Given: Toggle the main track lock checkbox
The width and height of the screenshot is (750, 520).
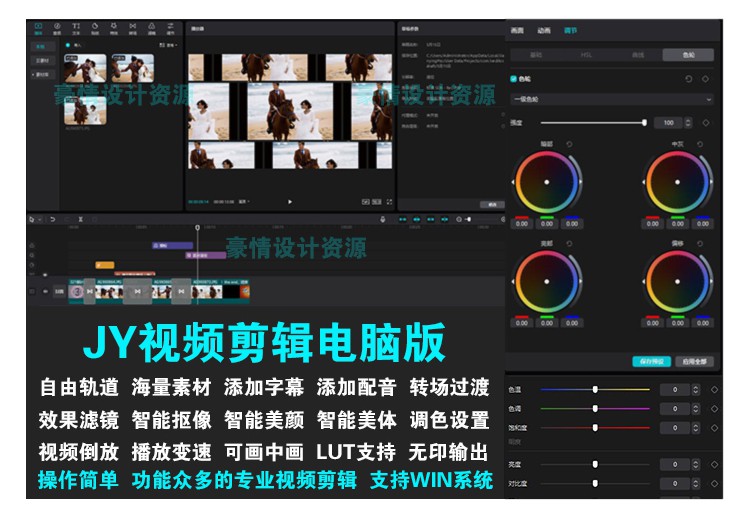Looking at the screenshot, I should click(32, 291).
